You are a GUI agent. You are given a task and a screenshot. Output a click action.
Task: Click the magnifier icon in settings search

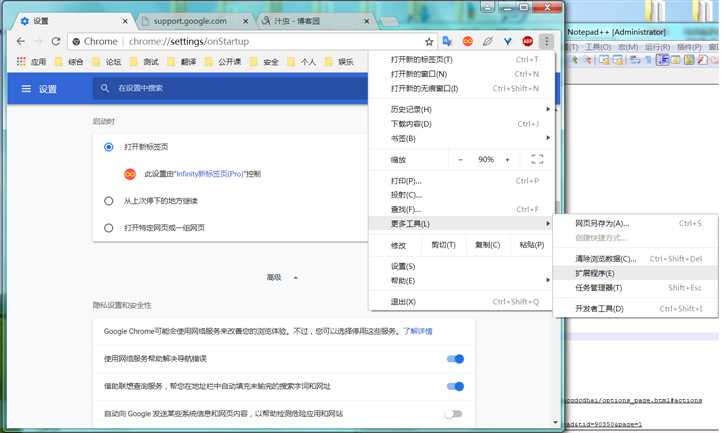(105, 88)
